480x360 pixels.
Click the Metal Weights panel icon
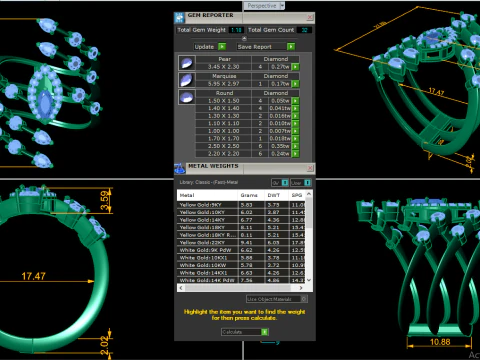(x=180, y=168)
